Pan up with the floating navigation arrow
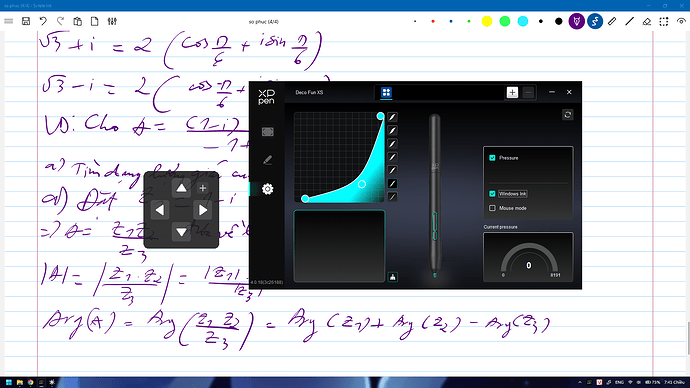This screenshot has height=388, width=690. click(x=181, y=188)
